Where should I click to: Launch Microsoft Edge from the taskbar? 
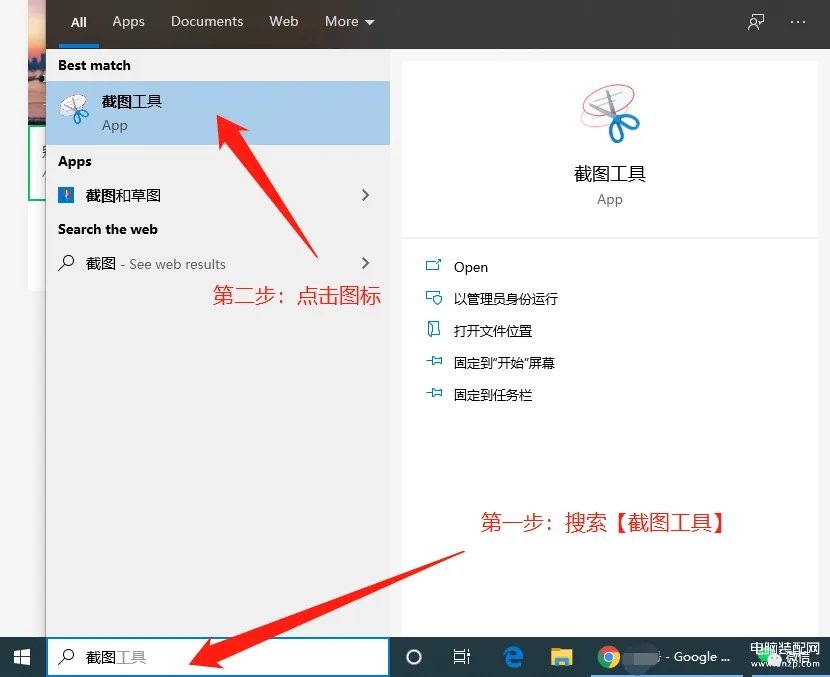click(x=512, y=657)
